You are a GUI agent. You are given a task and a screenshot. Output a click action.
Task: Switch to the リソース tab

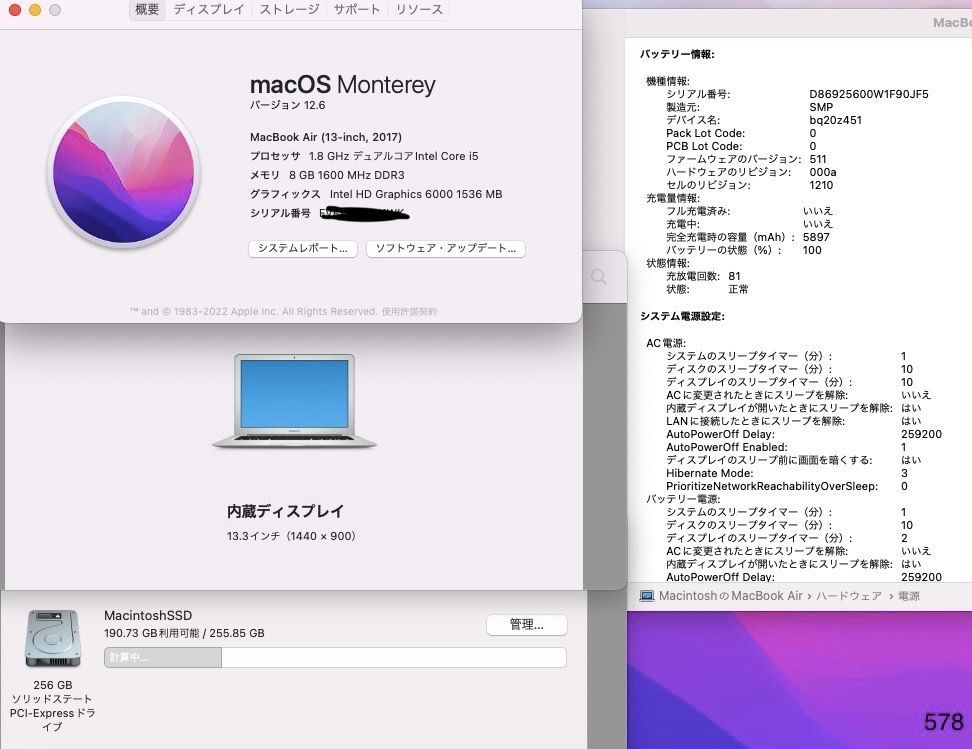pos(418,9)
